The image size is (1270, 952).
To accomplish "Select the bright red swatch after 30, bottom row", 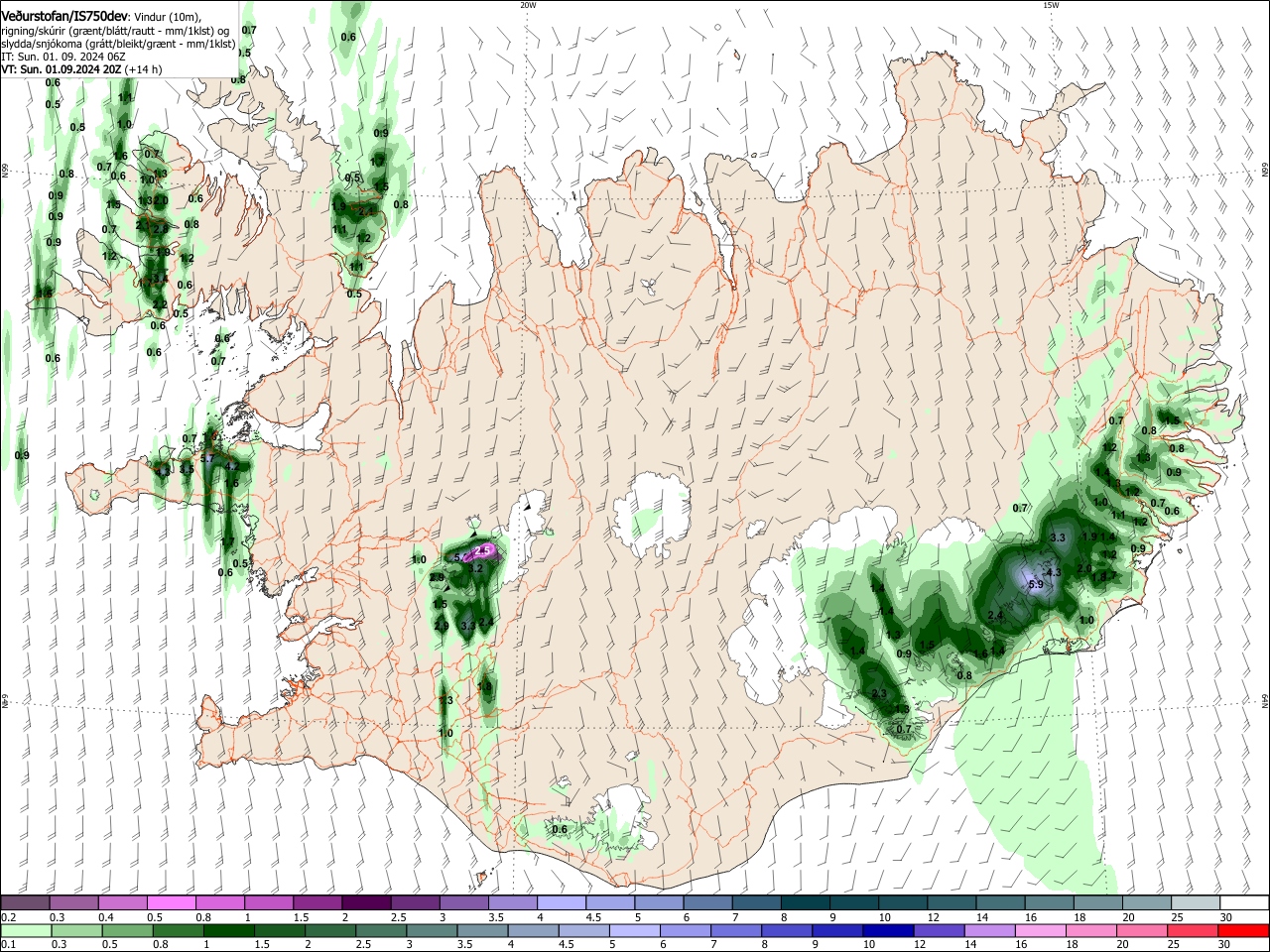I will point(1243,930).
